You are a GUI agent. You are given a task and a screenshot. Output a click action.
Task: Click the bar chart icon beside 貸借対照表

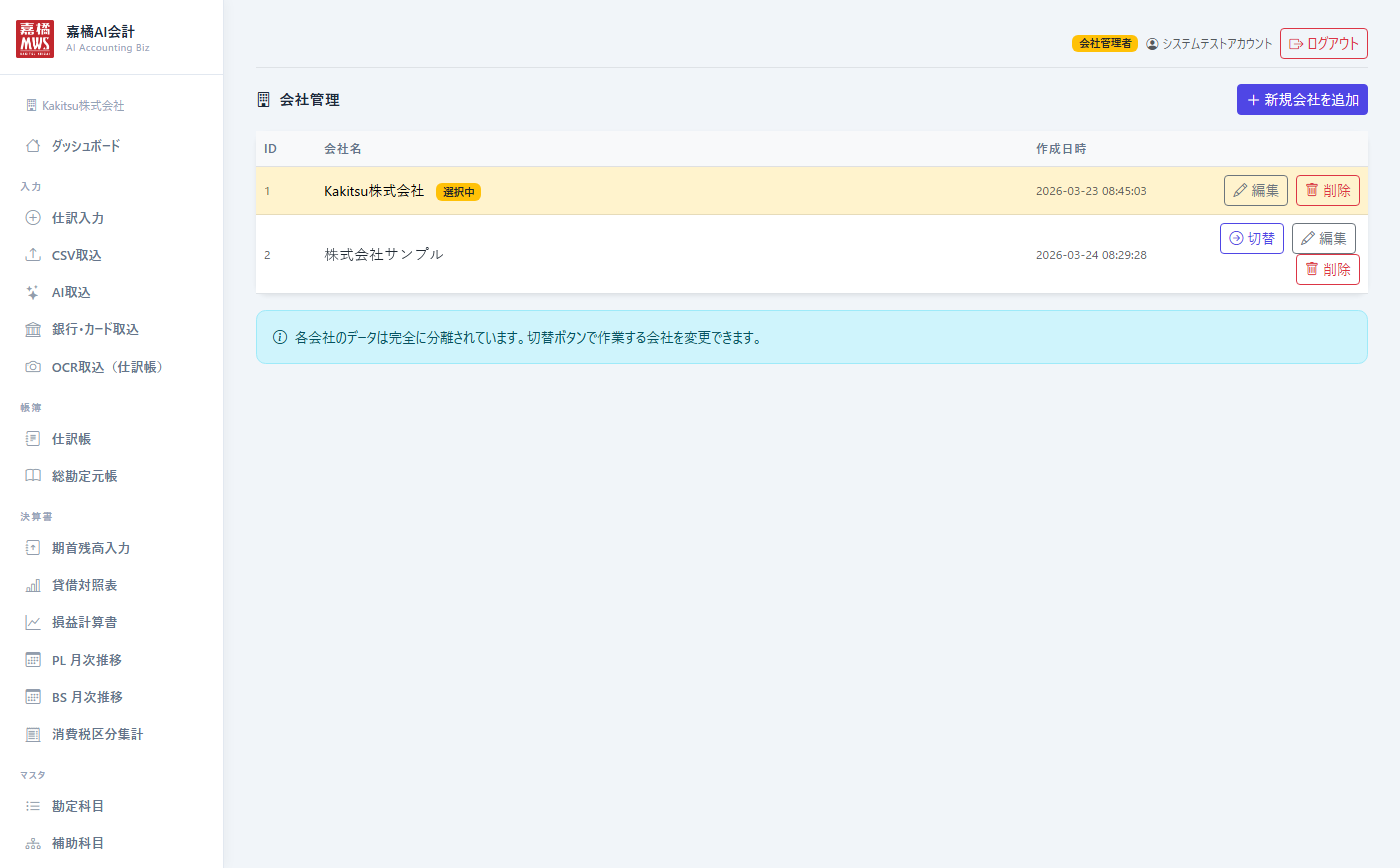(32, 585)
